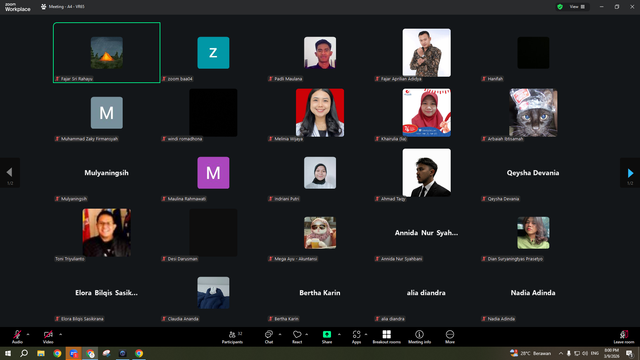Screen dimensions: 640x360
Task: Click Leave room
Action: [624, 337]
